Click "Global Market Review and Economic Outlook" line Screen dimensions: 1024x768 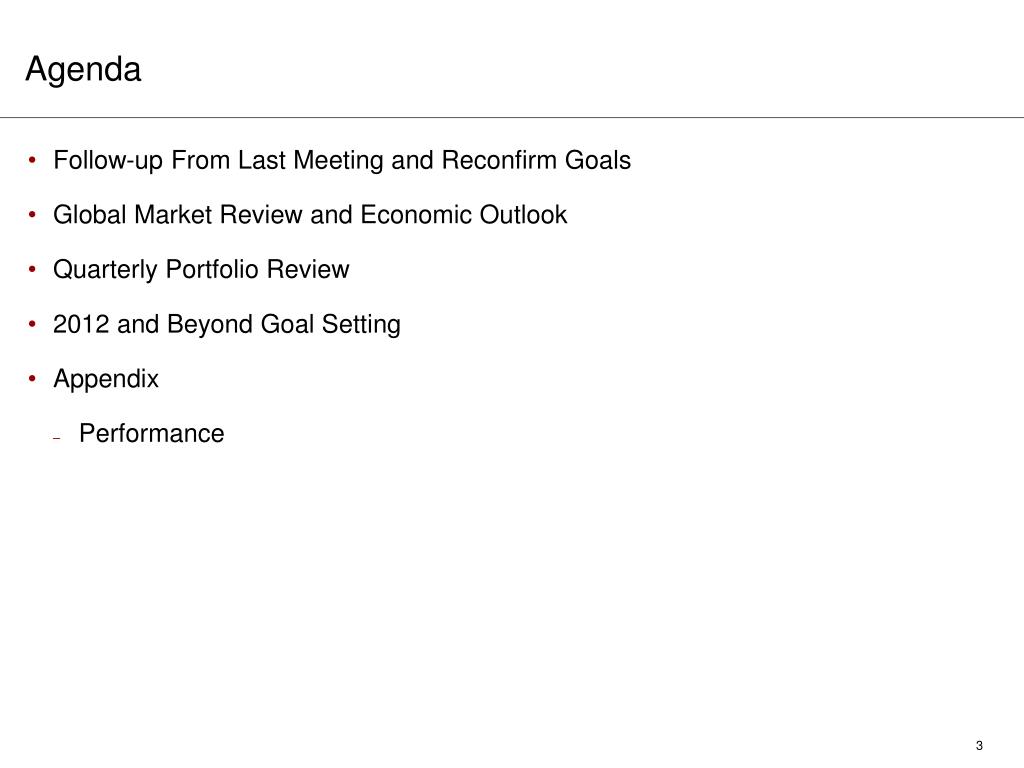310,215
